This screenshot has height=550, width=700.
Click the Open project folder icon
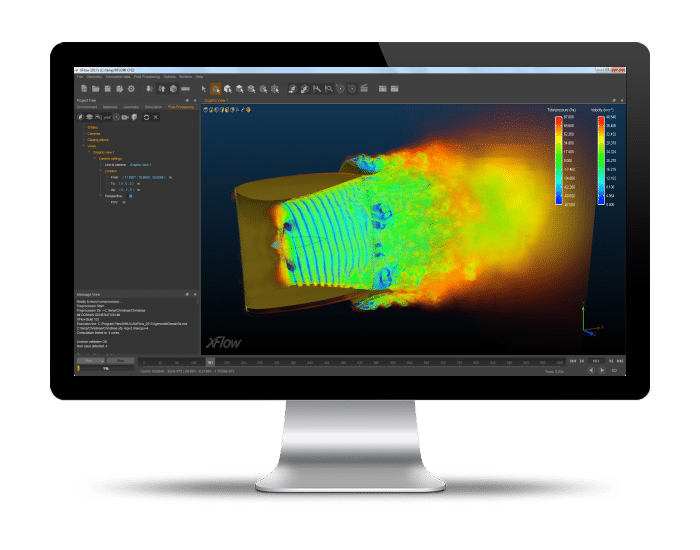96,89
